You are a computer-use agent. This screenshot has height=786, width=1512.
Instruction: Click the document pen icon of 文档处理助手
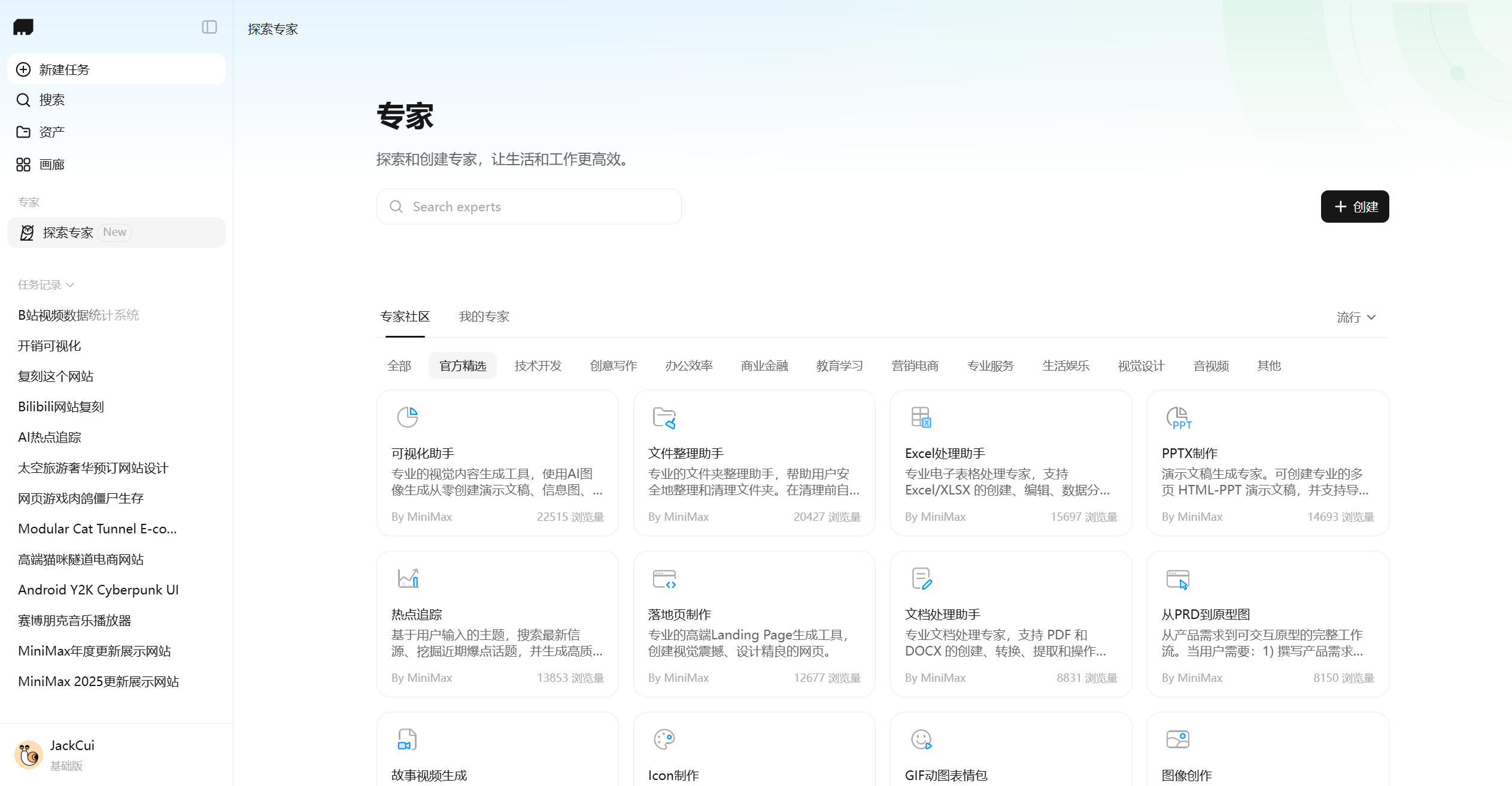921,578
